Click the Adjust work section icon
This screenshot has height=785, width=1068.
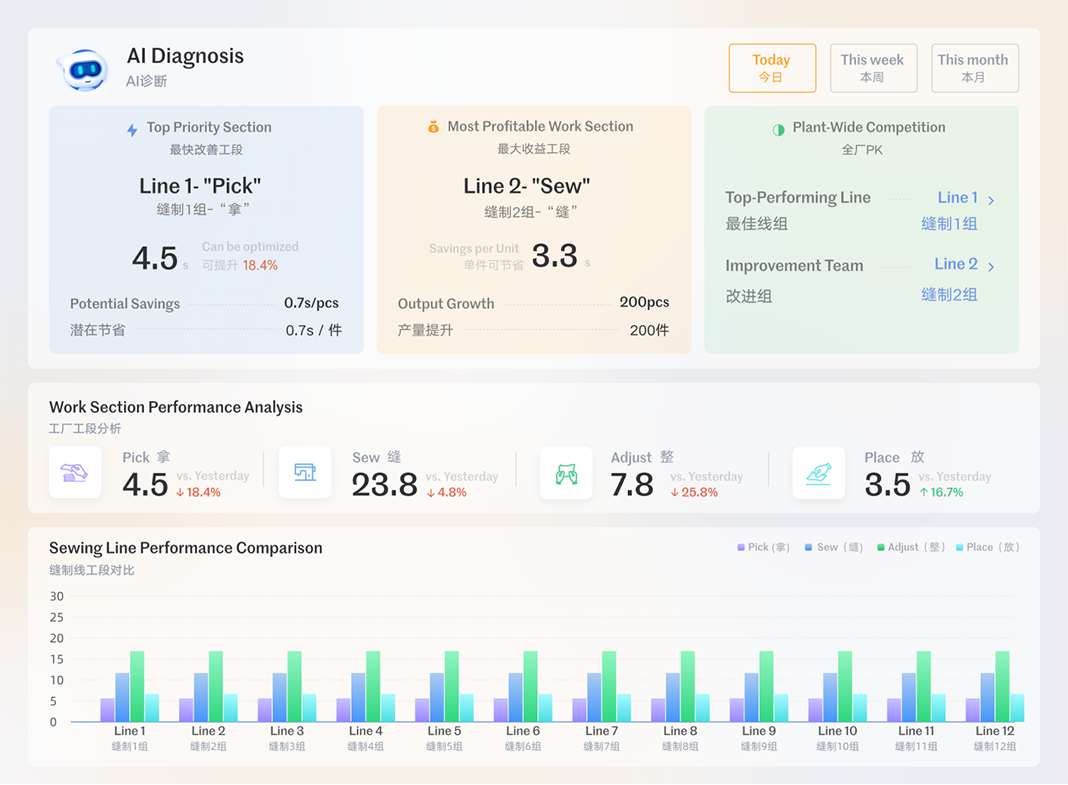pos(566,473)
